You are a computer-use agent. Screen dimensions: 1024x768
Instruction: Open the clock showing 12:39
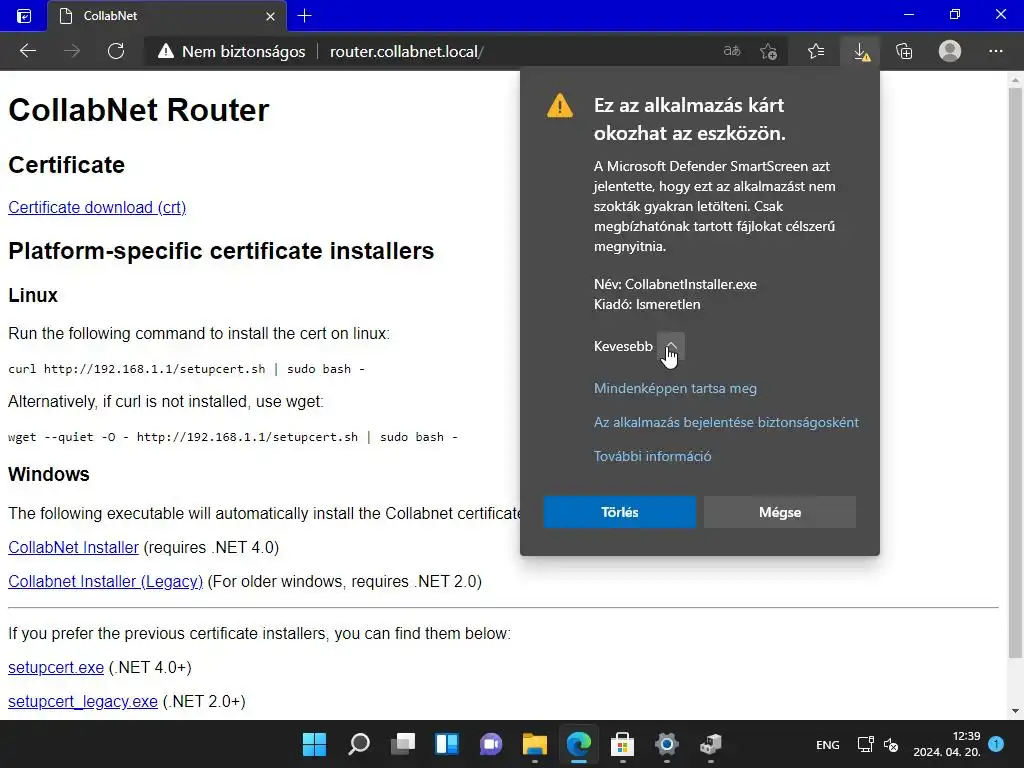(947, 744)
